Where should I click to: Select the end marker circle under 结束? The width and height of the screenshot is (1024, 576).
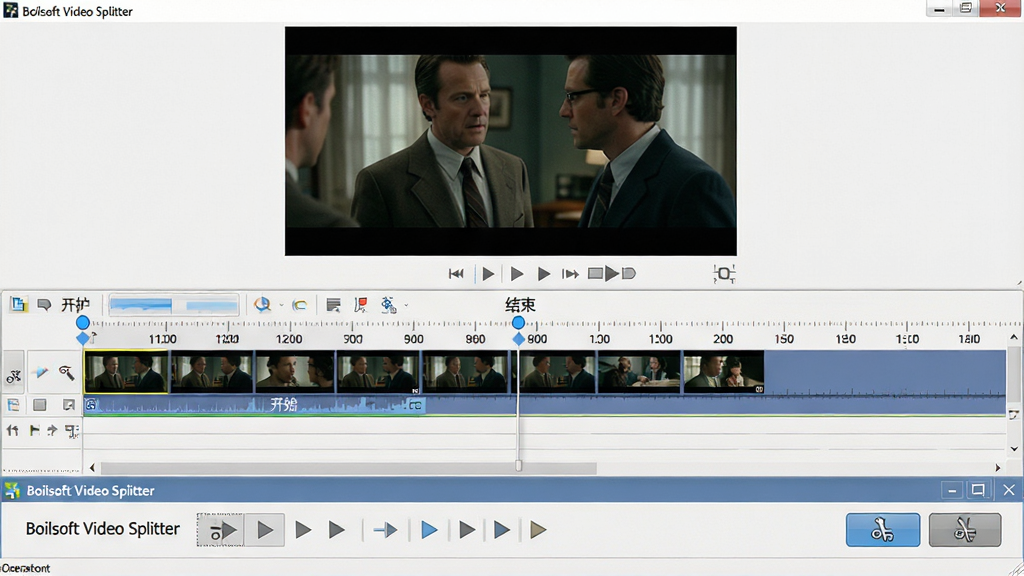519,323
